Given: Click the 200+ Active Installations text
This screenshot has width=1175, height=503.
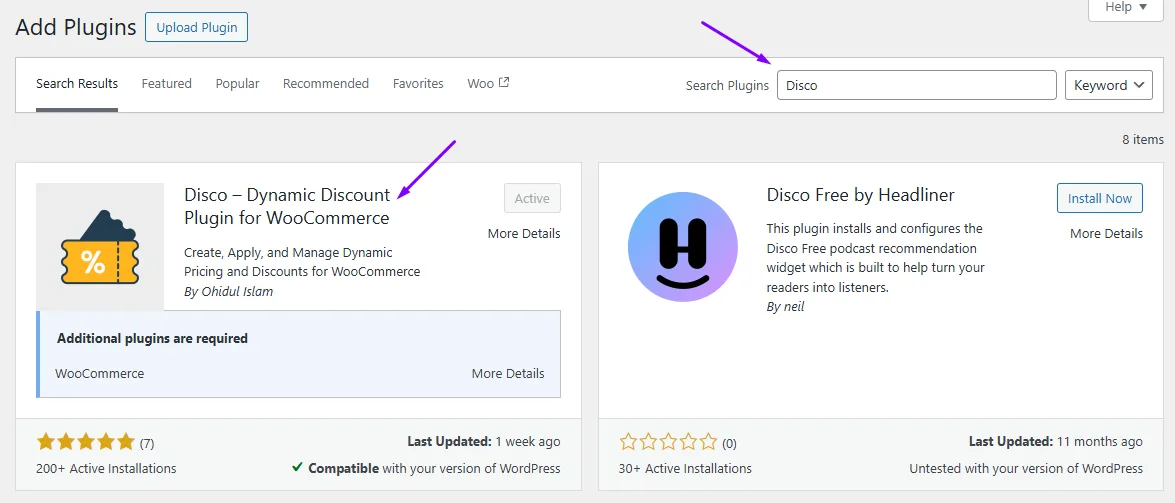Looking at the screenshot, I should 106,469.
